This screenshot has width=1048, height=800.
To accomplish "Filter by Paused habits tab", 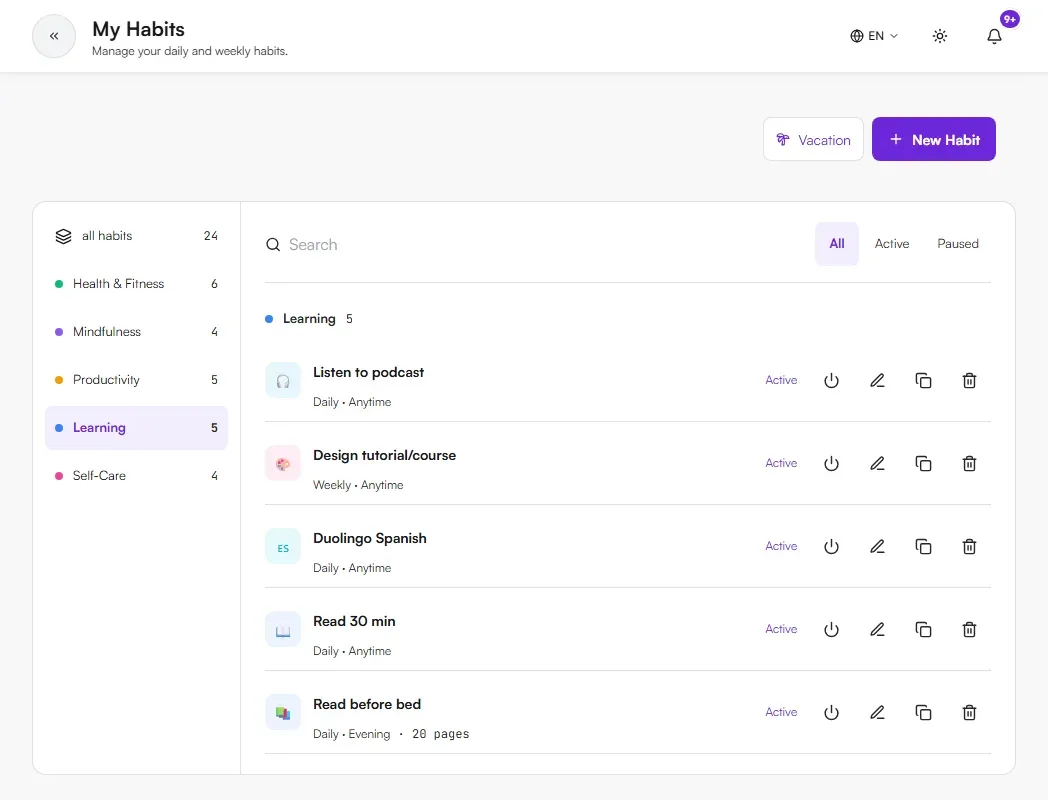I will click(x=957, y=244).
